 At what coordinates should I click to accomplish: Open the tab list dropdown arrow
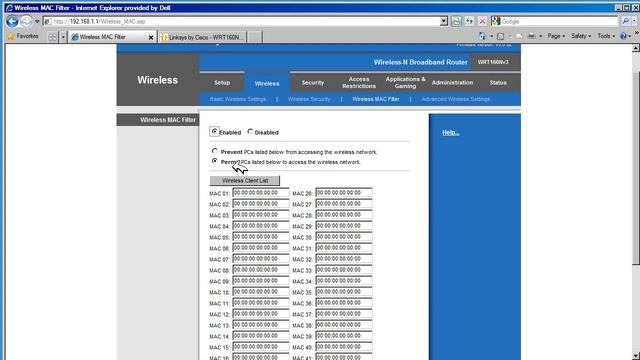click(x=63, y=37)
